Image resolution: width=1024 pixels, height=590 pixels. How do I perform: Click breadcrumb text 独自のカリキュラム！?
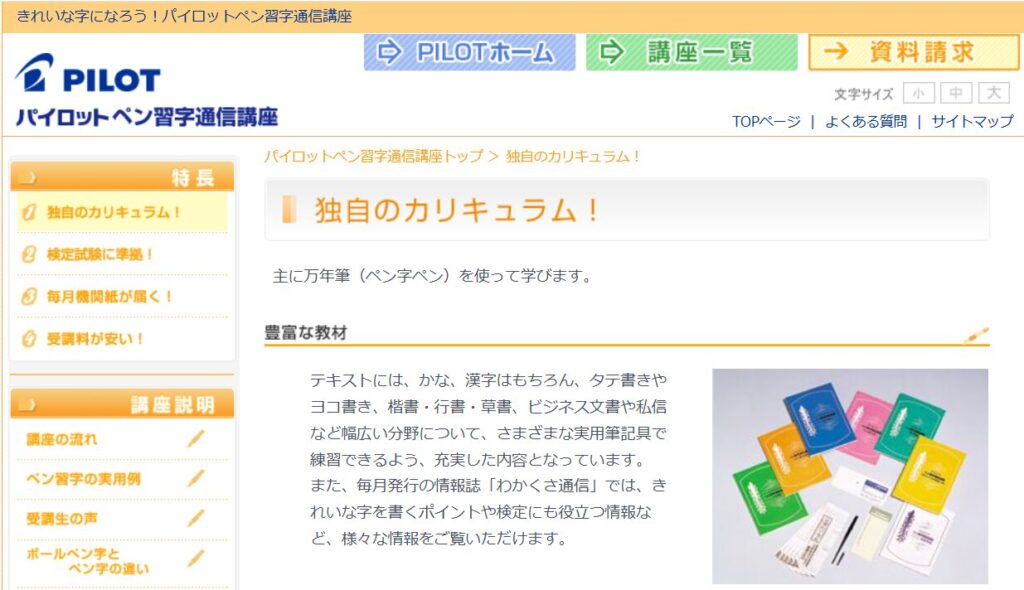573,156
